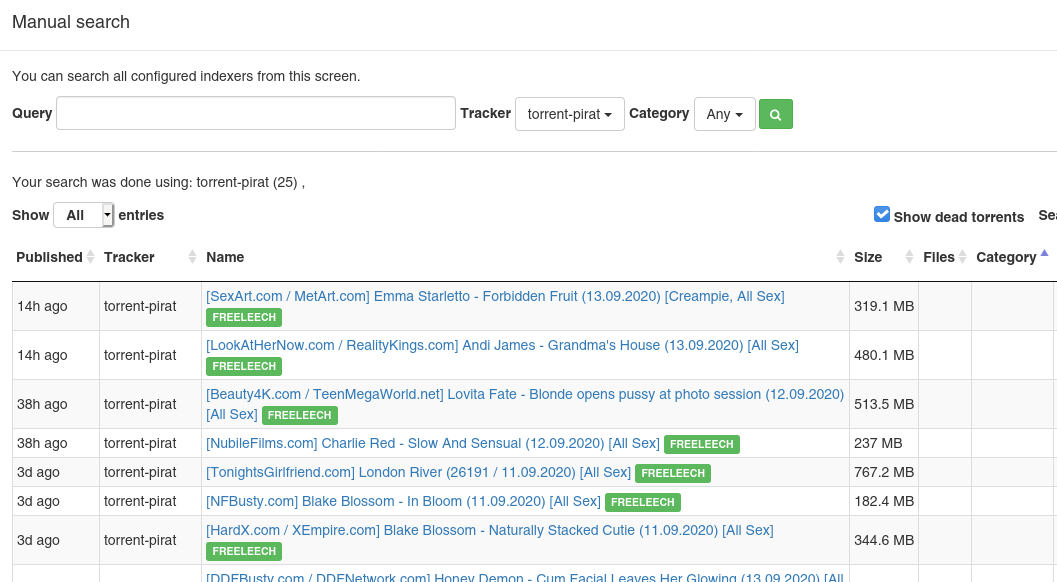The width and height of the screenshot is (1057, 582).
Task: Click the search was done using summary text
Action: coord(158,182)
